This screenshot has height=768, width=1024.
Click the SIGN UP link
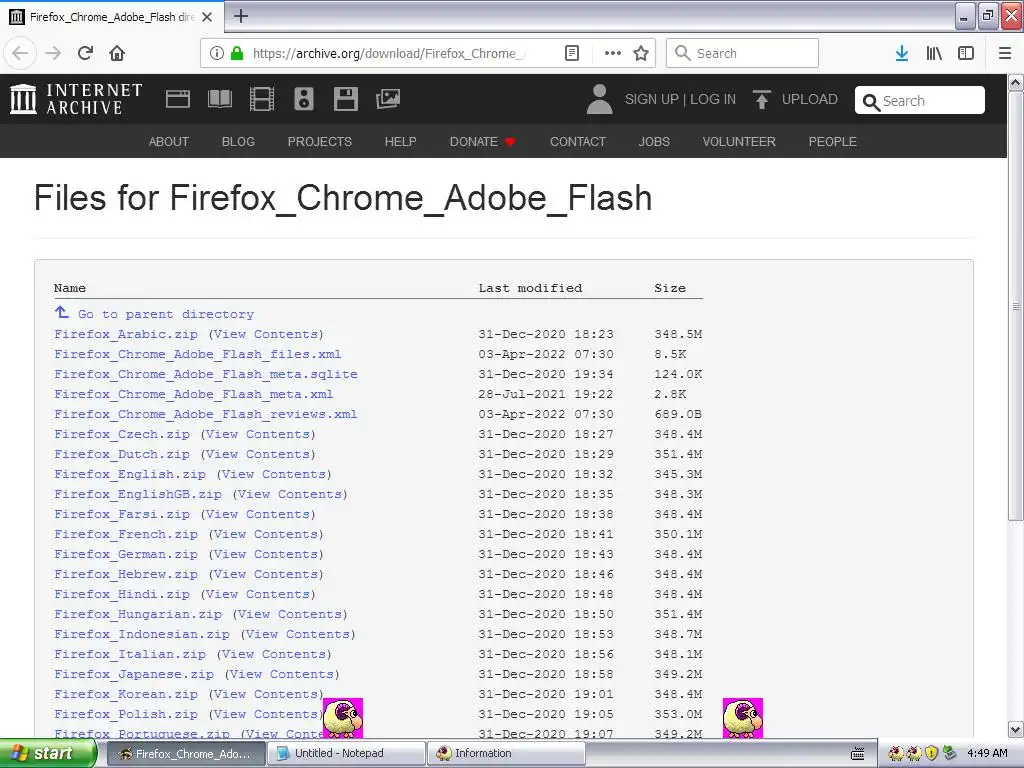652,99
